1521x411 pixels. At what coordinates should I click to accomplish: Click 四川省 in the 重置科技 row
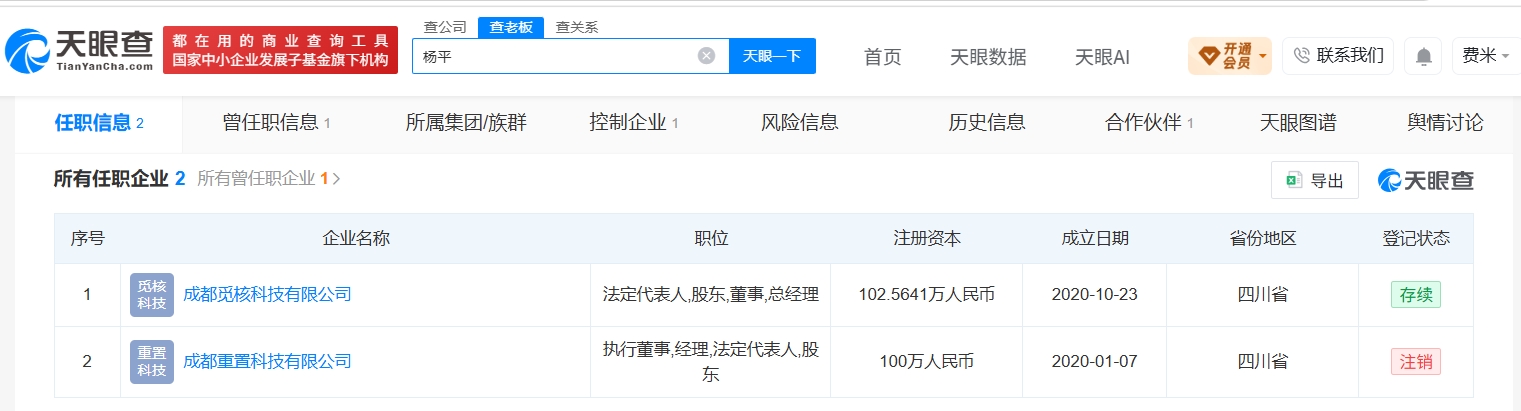pyautogui.click(x=1263, y=361)
